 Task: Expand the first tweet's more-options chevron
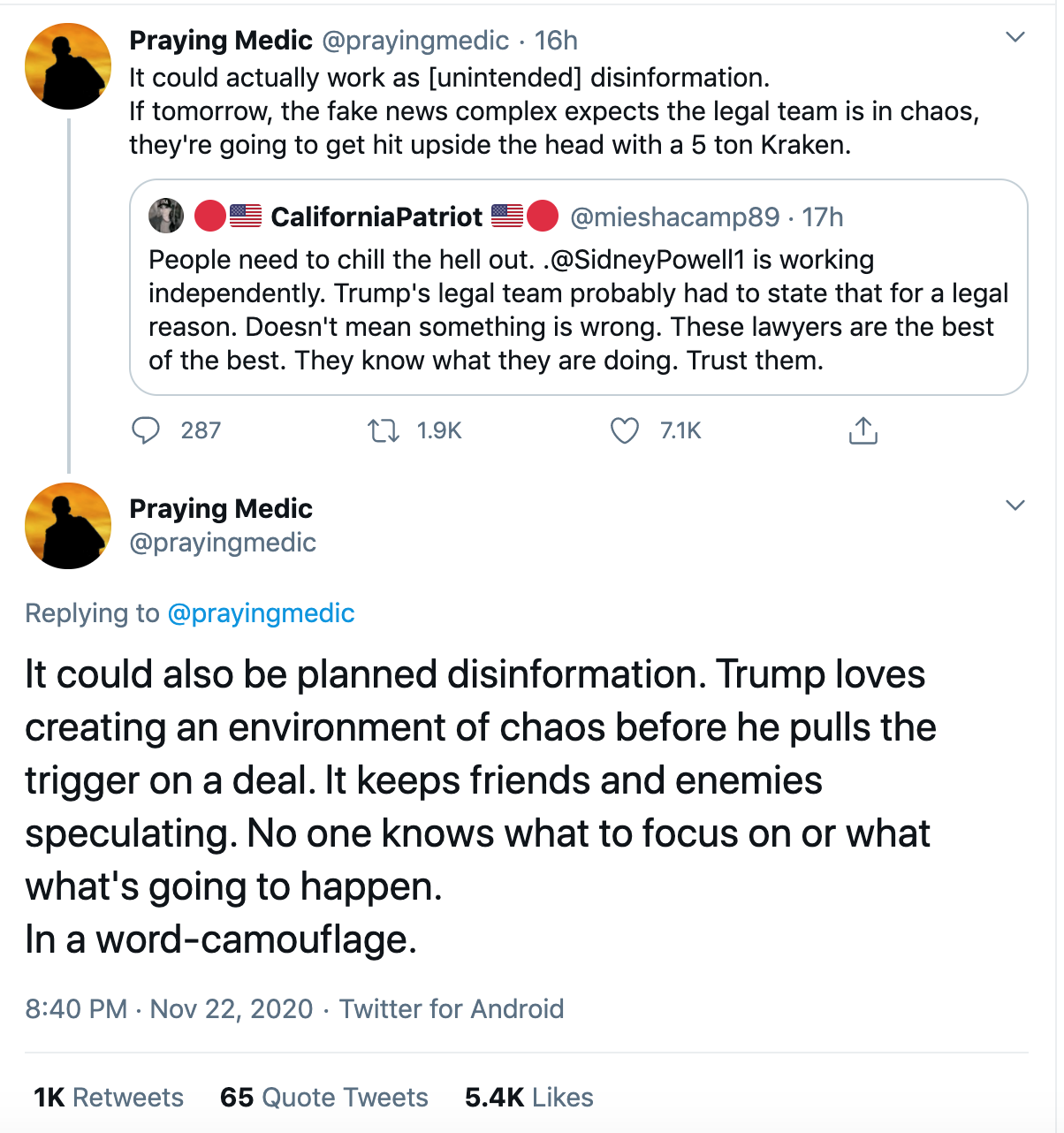point(1015,37)
